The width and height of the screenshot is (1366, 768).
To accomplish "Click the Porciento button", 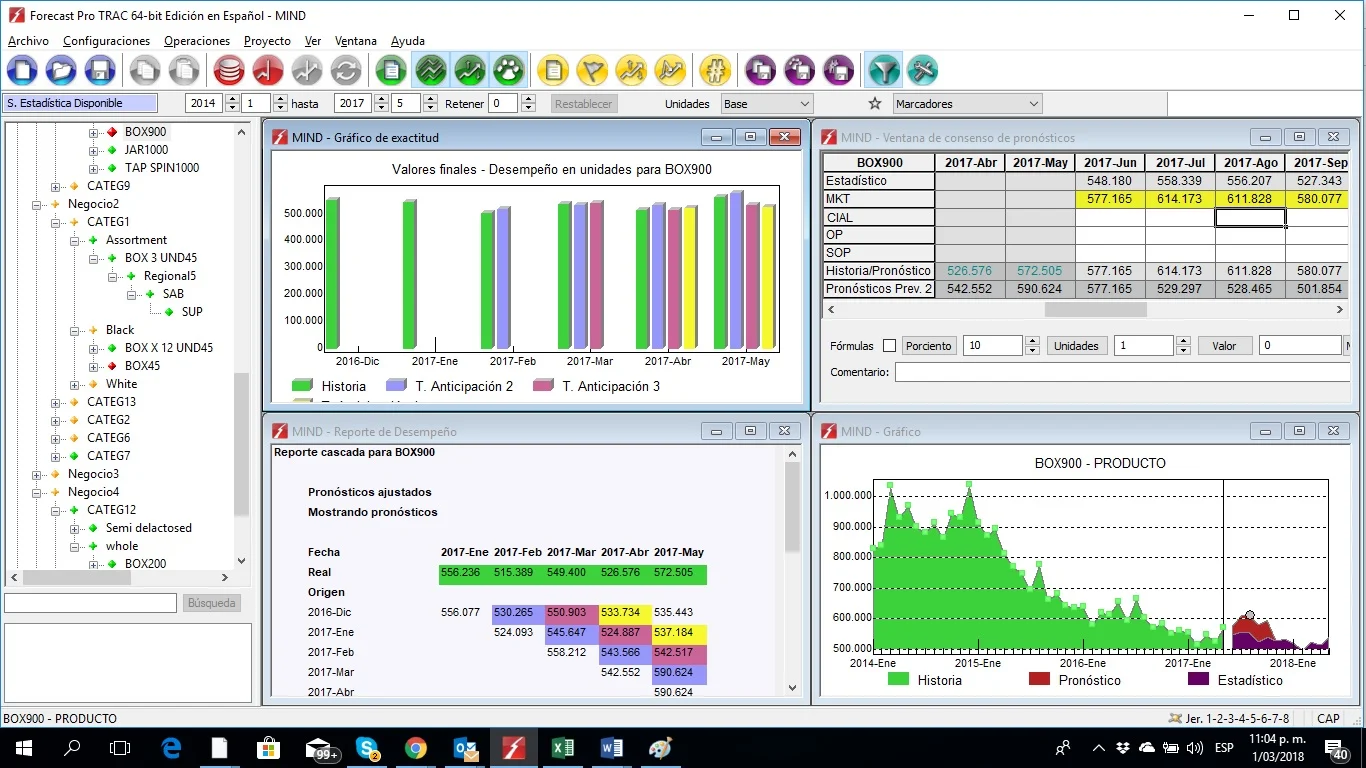I will tap(929, 346).
